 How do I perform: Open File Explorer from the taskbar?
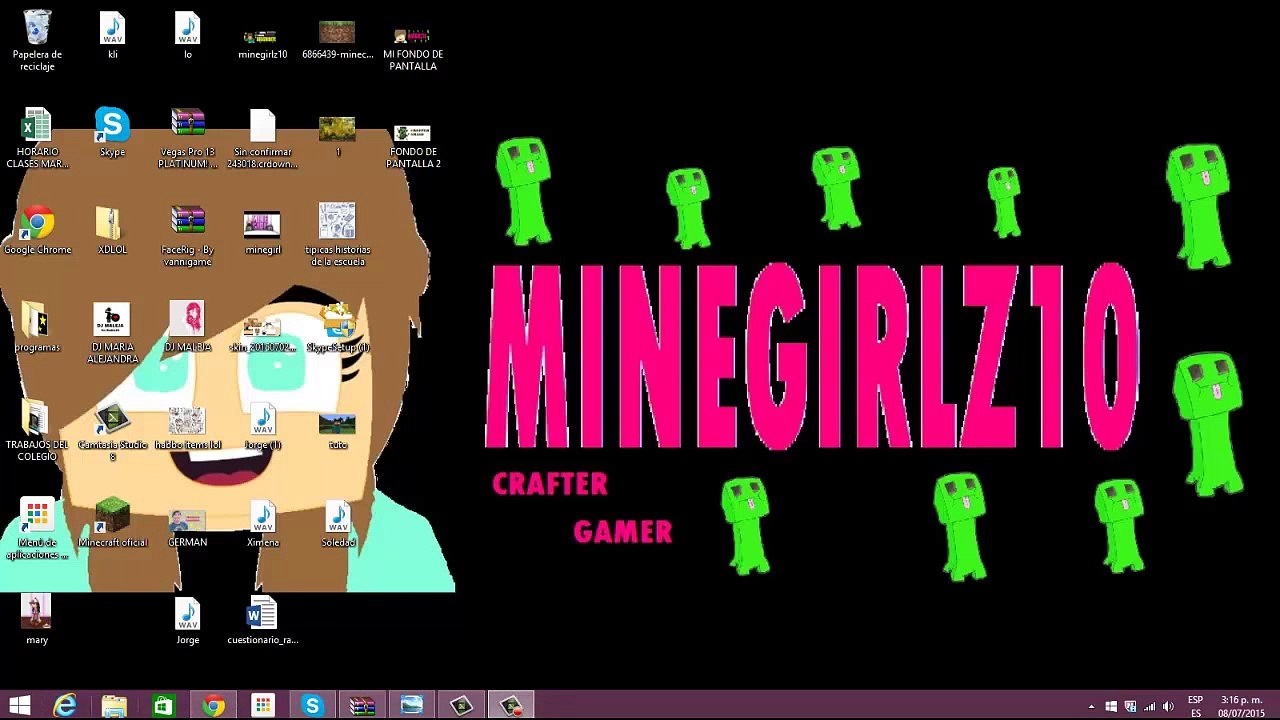[114, 706]
